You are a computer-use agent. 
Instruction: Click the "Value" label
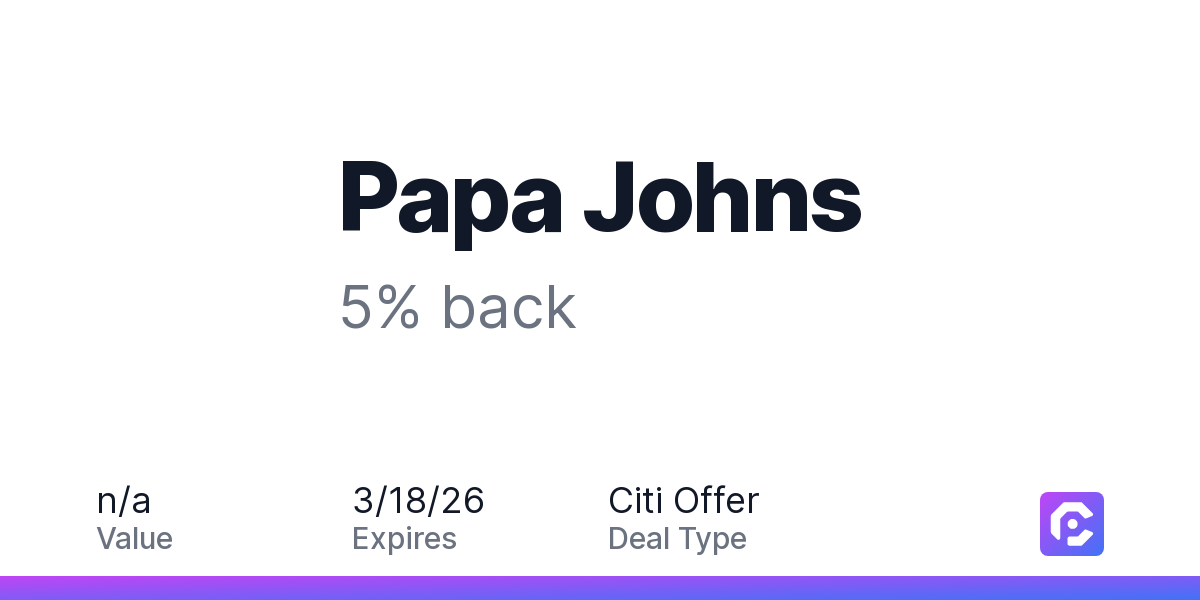point(135,539)
